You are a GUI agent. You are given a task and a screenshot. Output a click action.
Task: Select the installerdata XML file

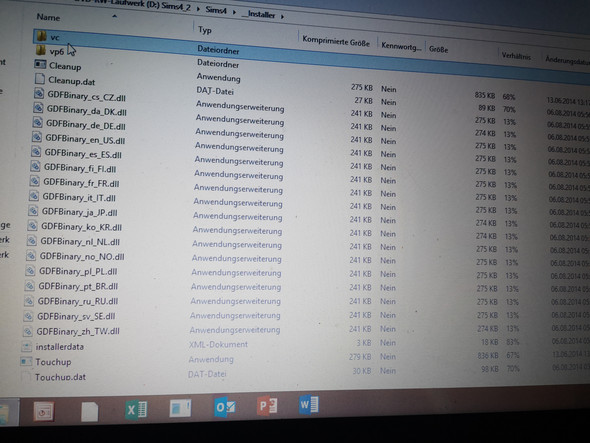tap(60, 347)
